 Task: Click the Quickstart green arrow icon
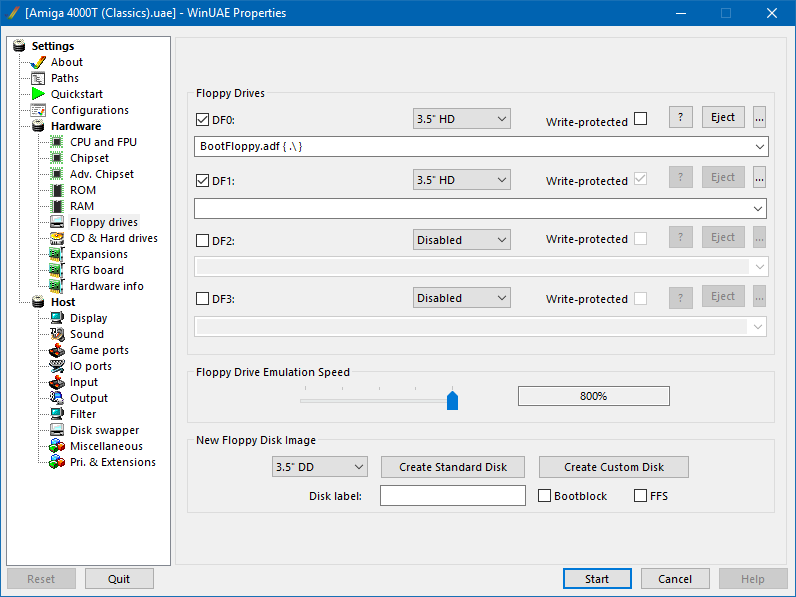coord(39,94)
